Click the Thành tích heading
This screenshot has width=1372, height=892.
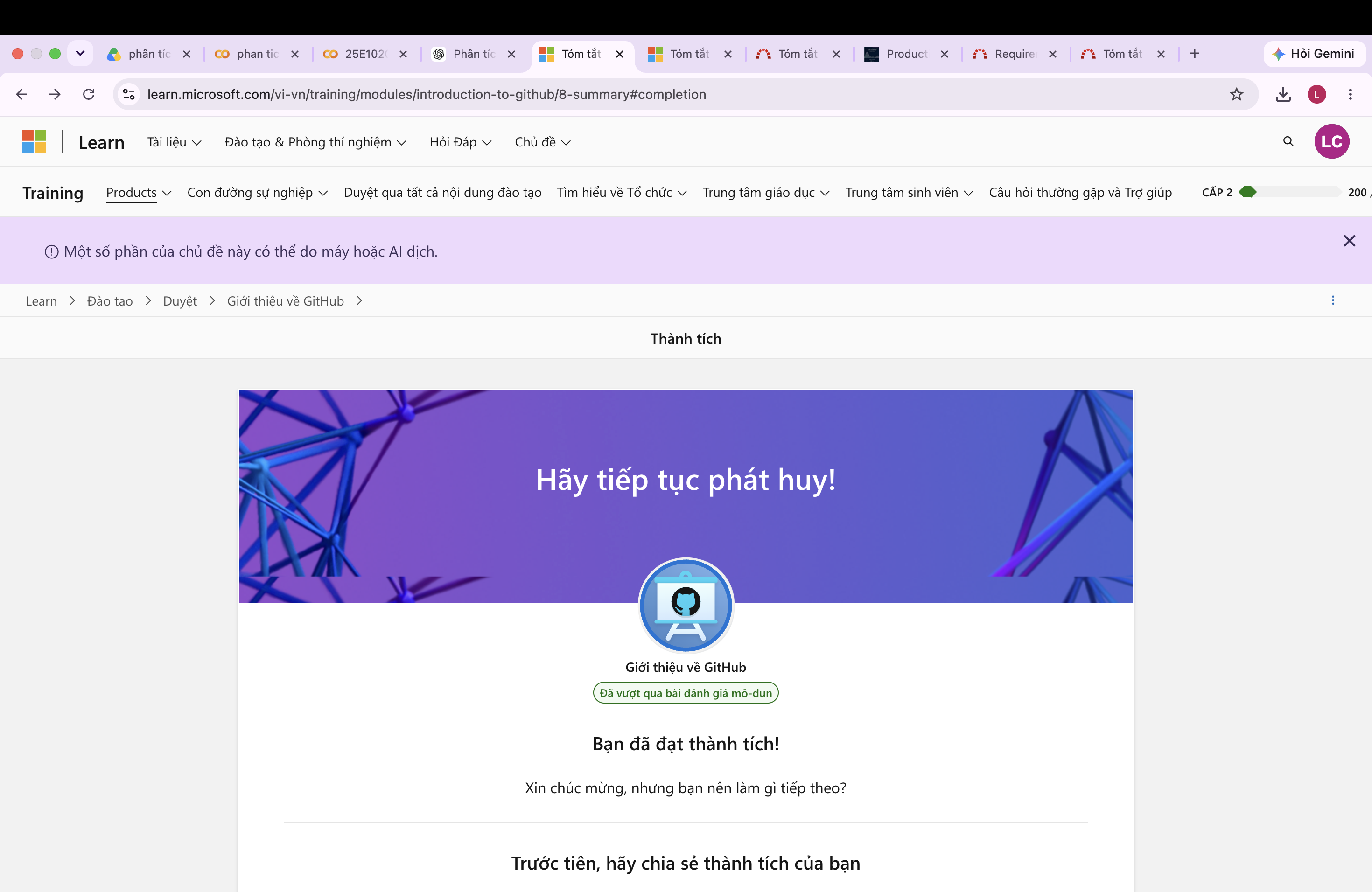click(686, 338)
